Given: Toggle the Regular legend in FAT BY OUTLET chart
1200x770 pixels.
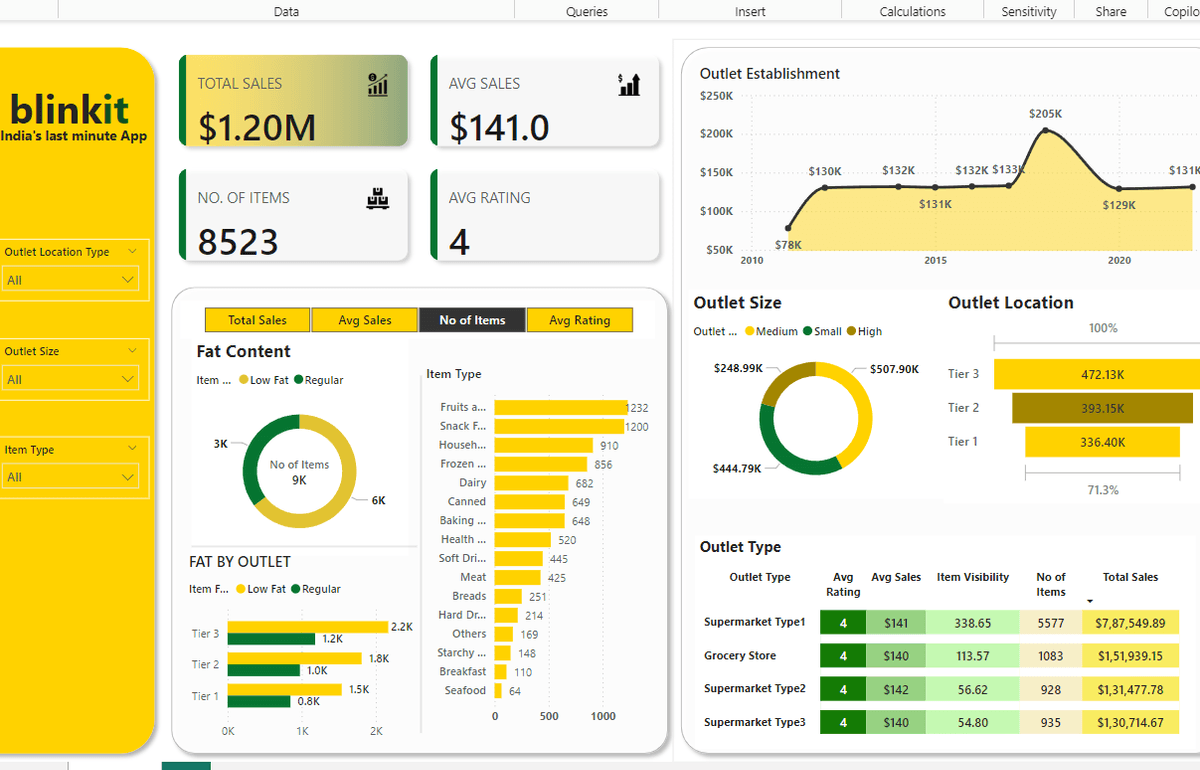Looking at the screenshot, I should (320, 589).
